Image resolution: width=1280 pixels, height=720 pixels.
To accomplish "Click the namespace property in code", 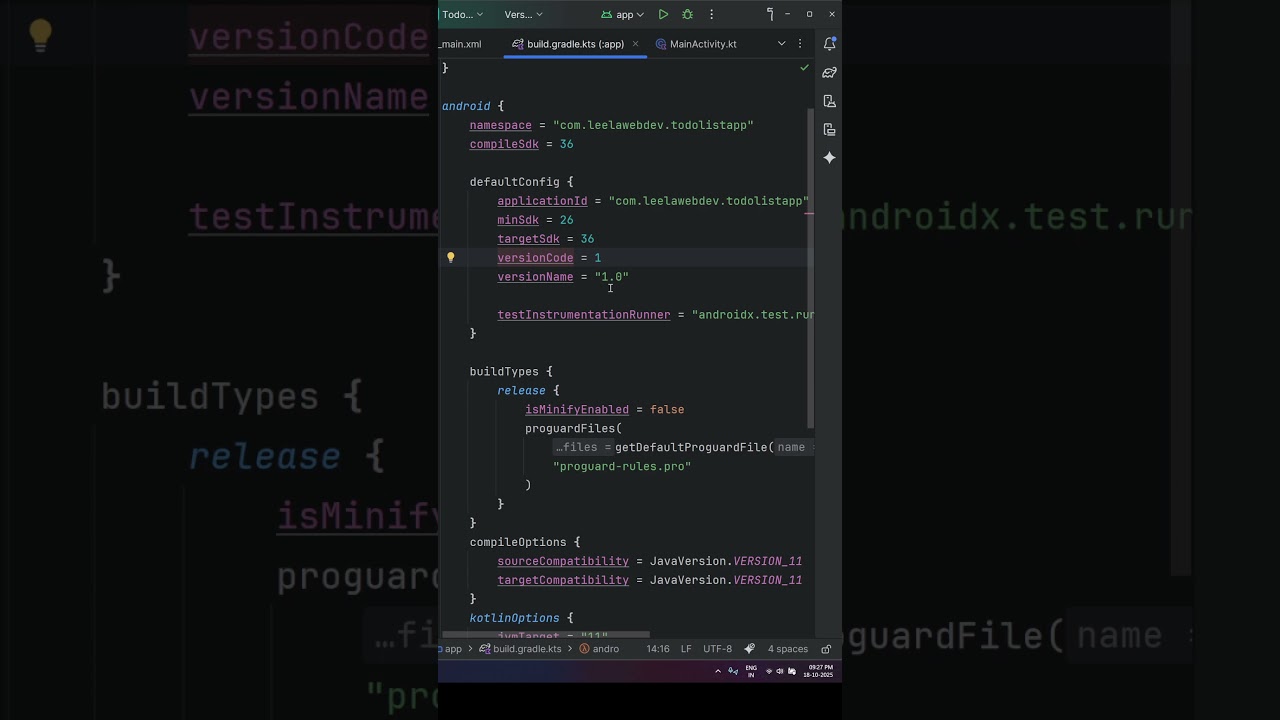I will 500,125.
